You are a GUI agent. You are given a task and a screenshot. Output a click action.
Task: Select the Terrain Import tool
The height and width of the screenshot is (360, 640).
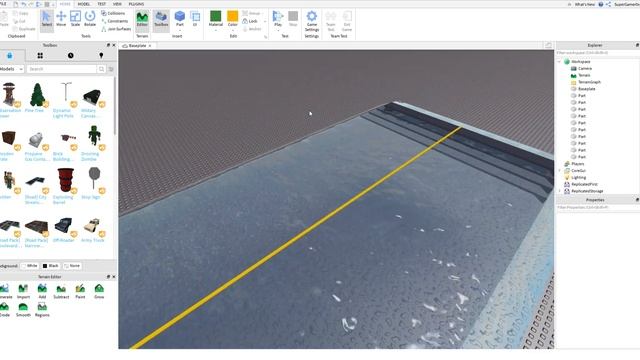[23, 291]
